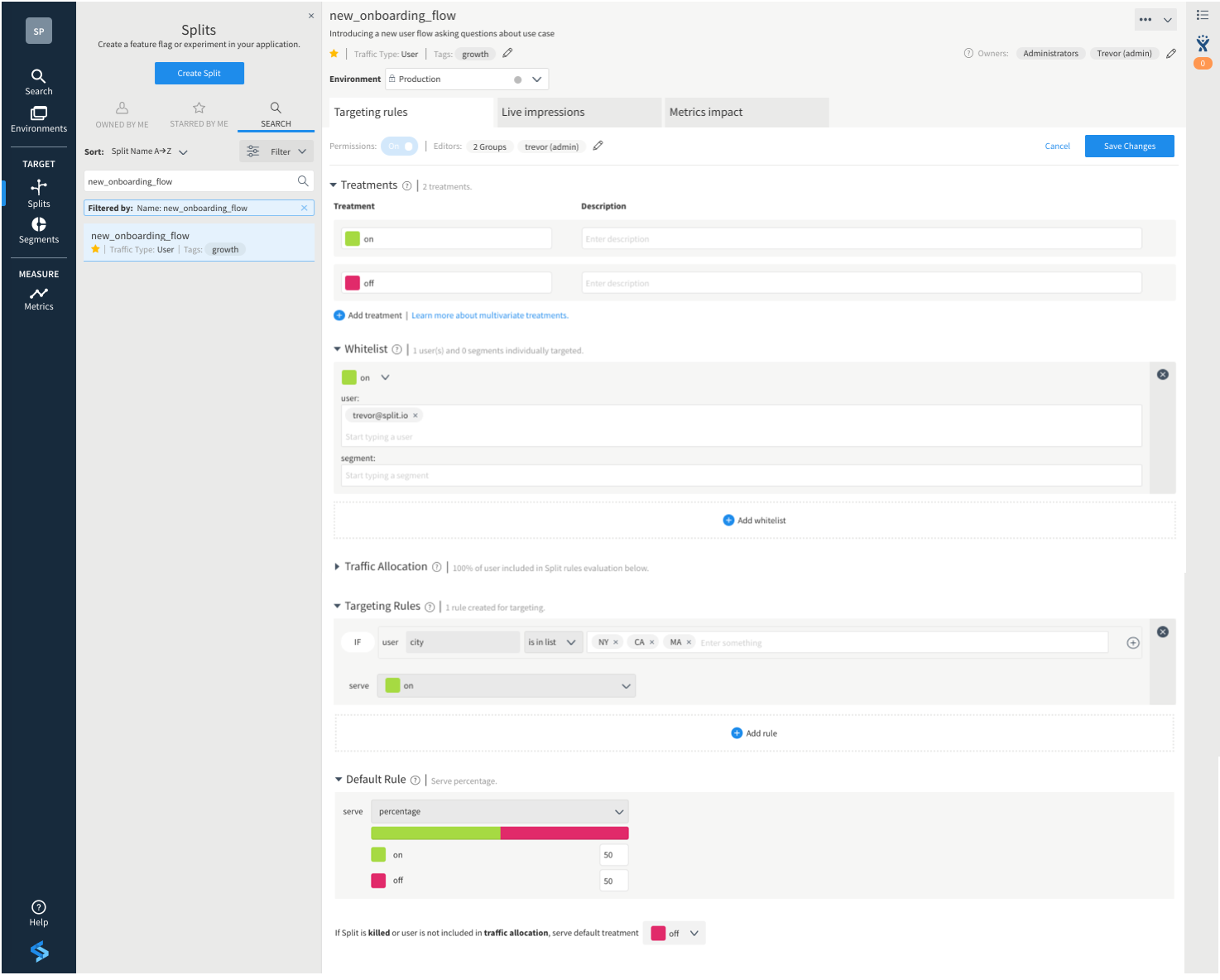Click the star next to new_onboarding_flow title
This screenshot has width=1220, height=980.
point(334,54)
